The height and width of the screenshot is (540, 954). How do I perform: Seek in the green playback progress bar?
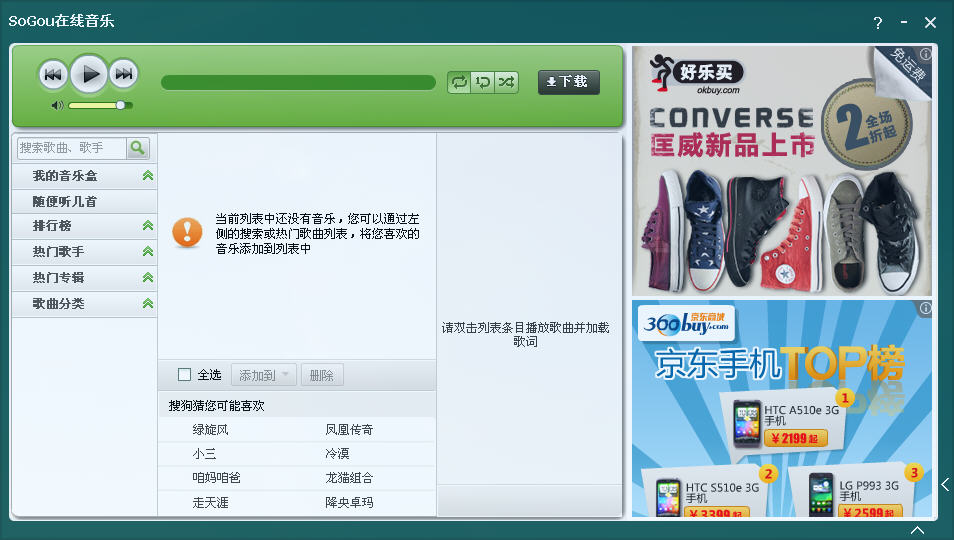pos(298,82)
